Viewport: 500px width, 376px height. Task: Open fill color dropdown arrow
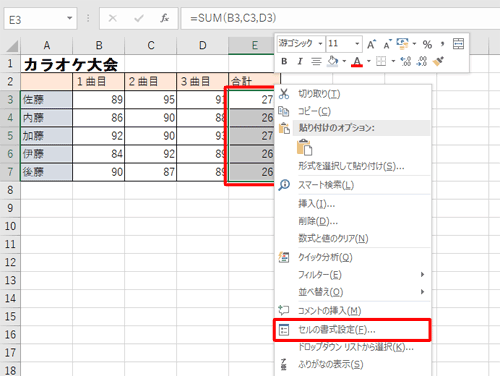344,61
